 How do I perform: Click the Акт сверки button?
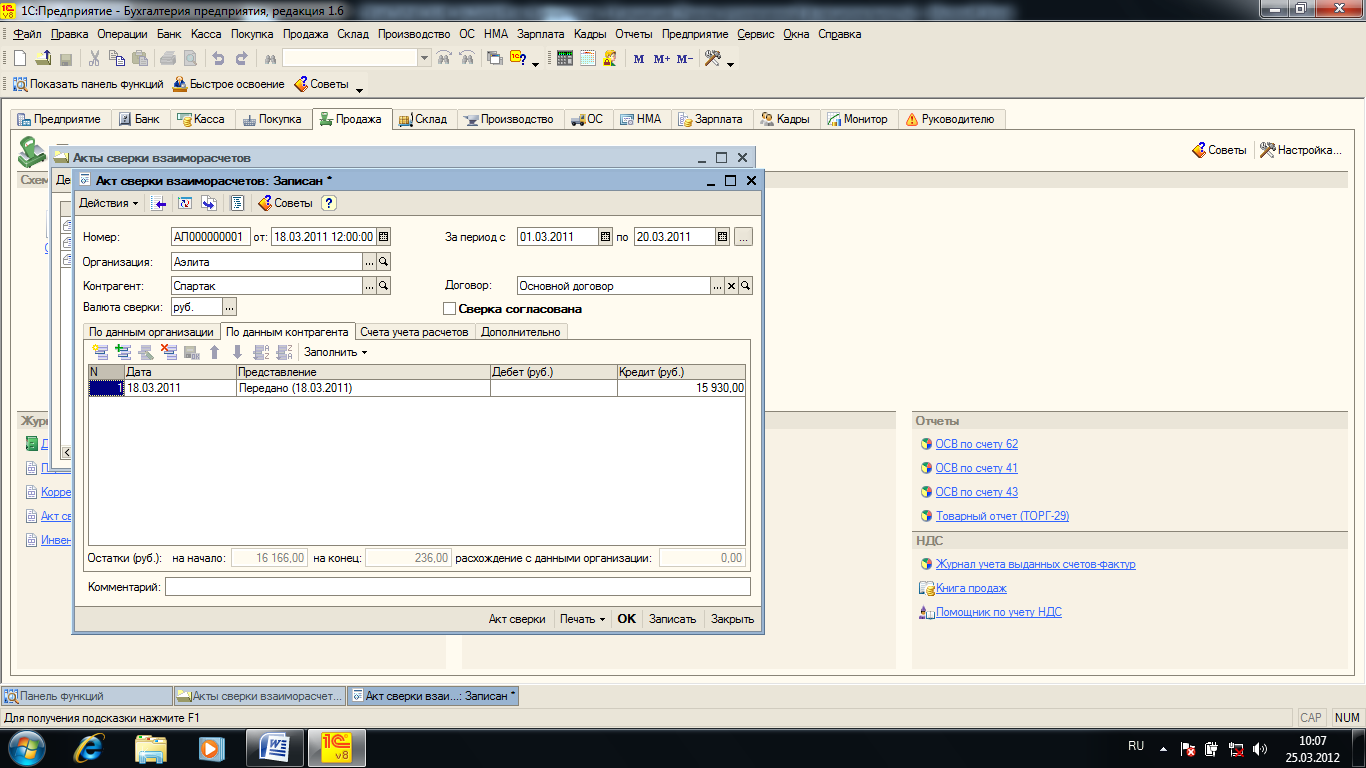517,619
